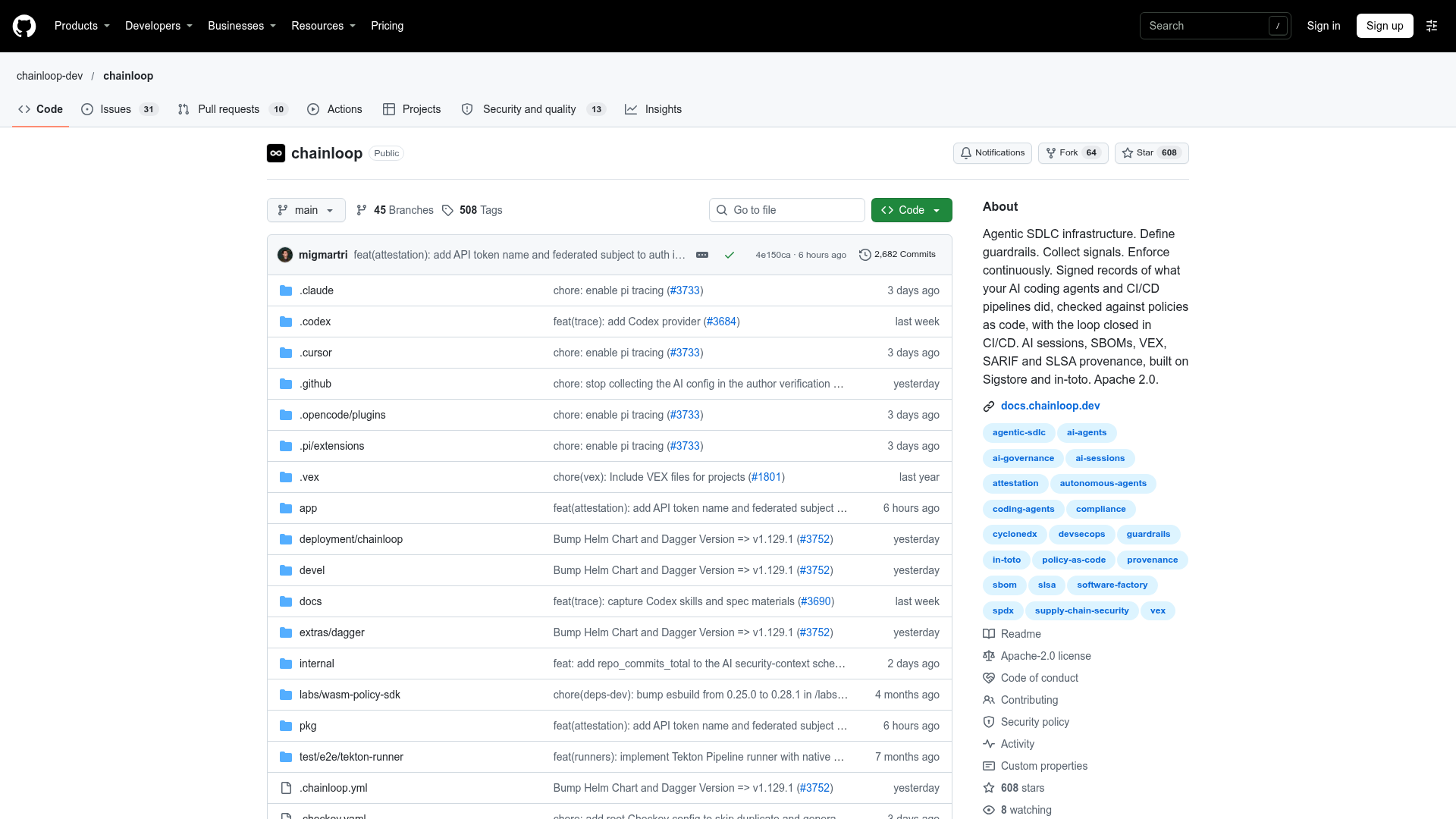1456x819 pixels.
Task: Click the migmartri author name
Action: 323,255
